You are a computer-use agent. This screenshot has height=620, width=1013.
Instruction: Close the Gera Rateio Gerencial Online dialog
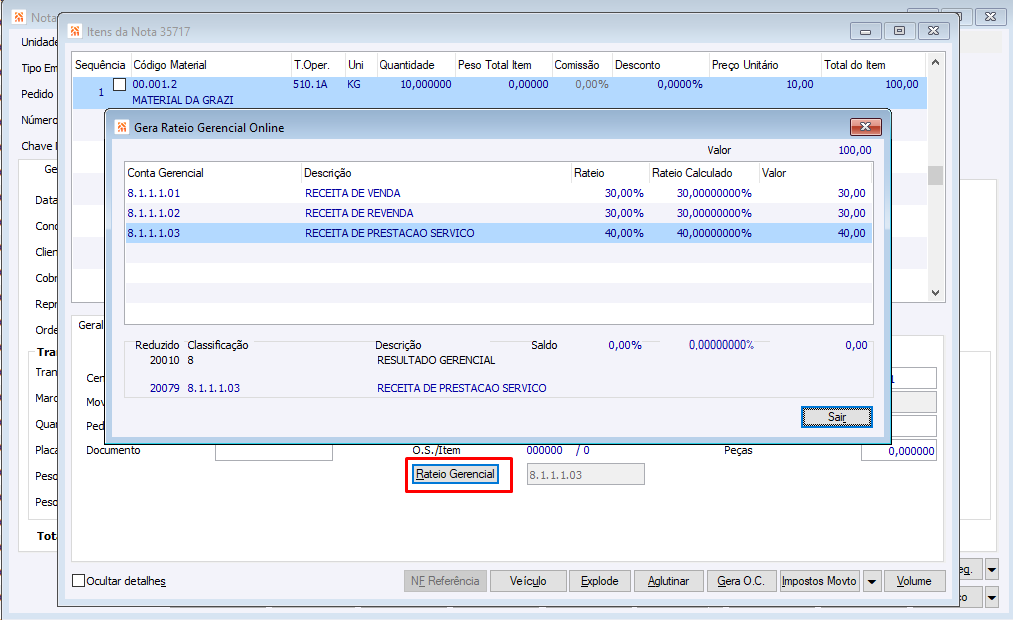point(866,127)
